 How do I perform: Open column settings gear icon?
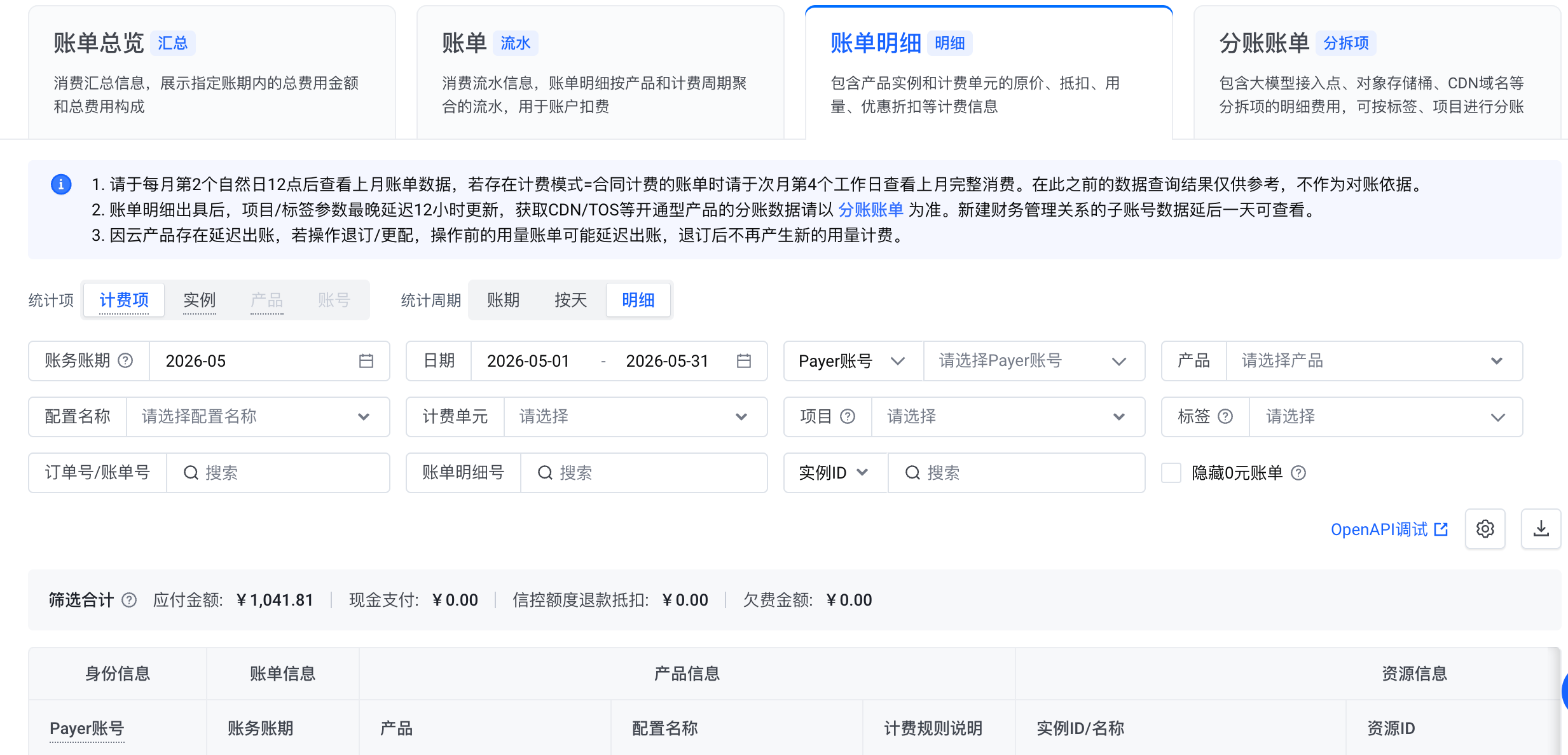1485,529
